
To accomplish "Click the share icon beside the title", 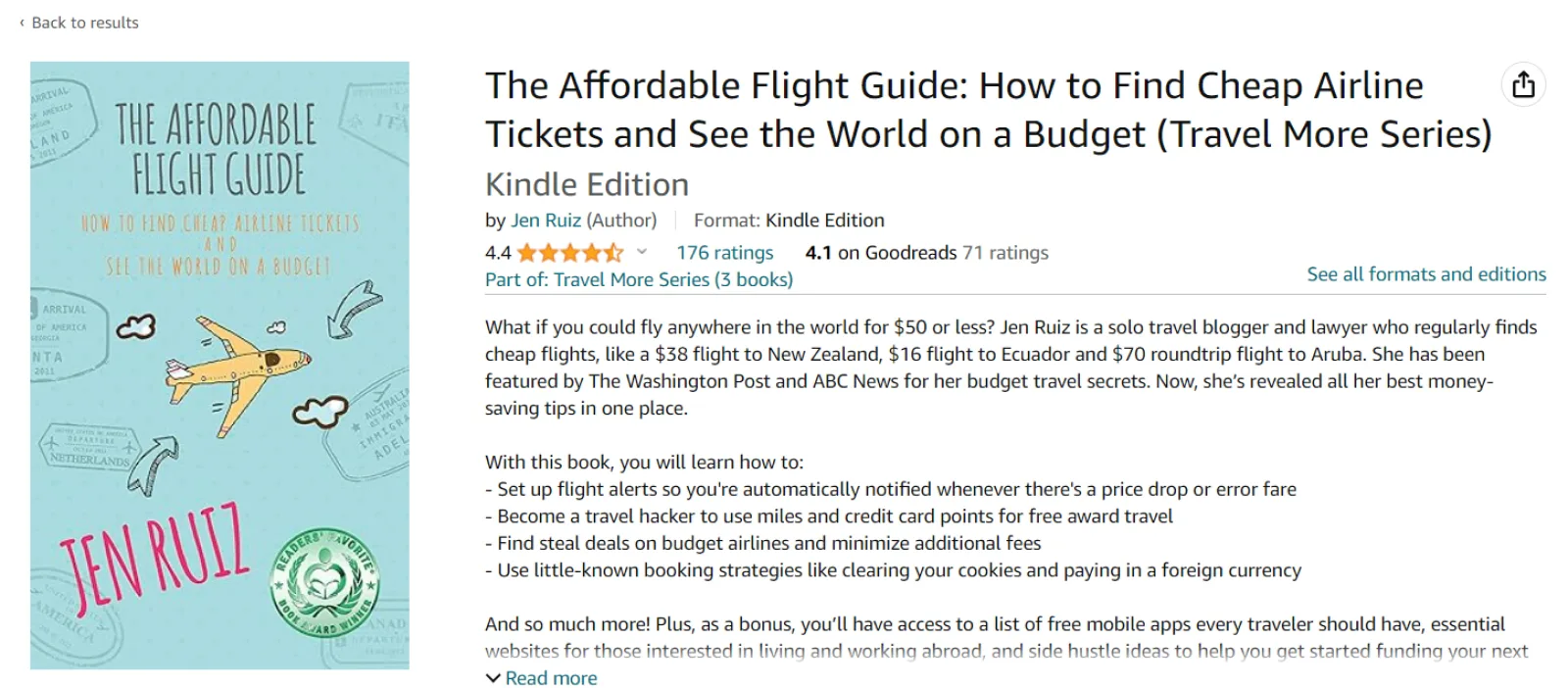I will coord(1523,85).
